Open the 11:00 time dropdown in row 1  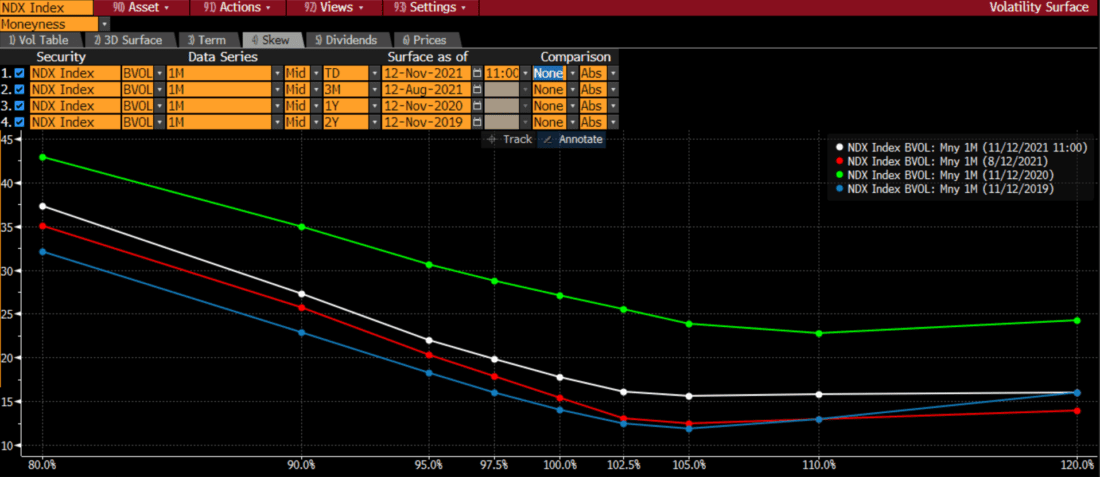525,73
